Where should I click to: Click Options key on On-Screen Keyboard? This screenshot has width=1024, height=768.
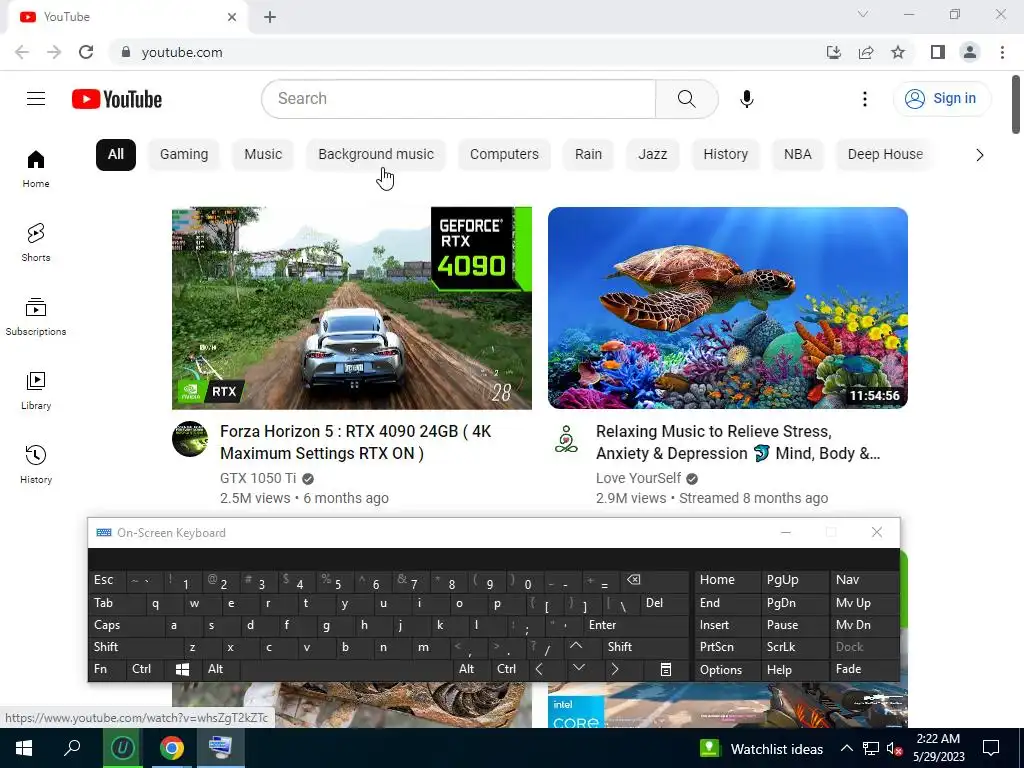click(727, 669)
